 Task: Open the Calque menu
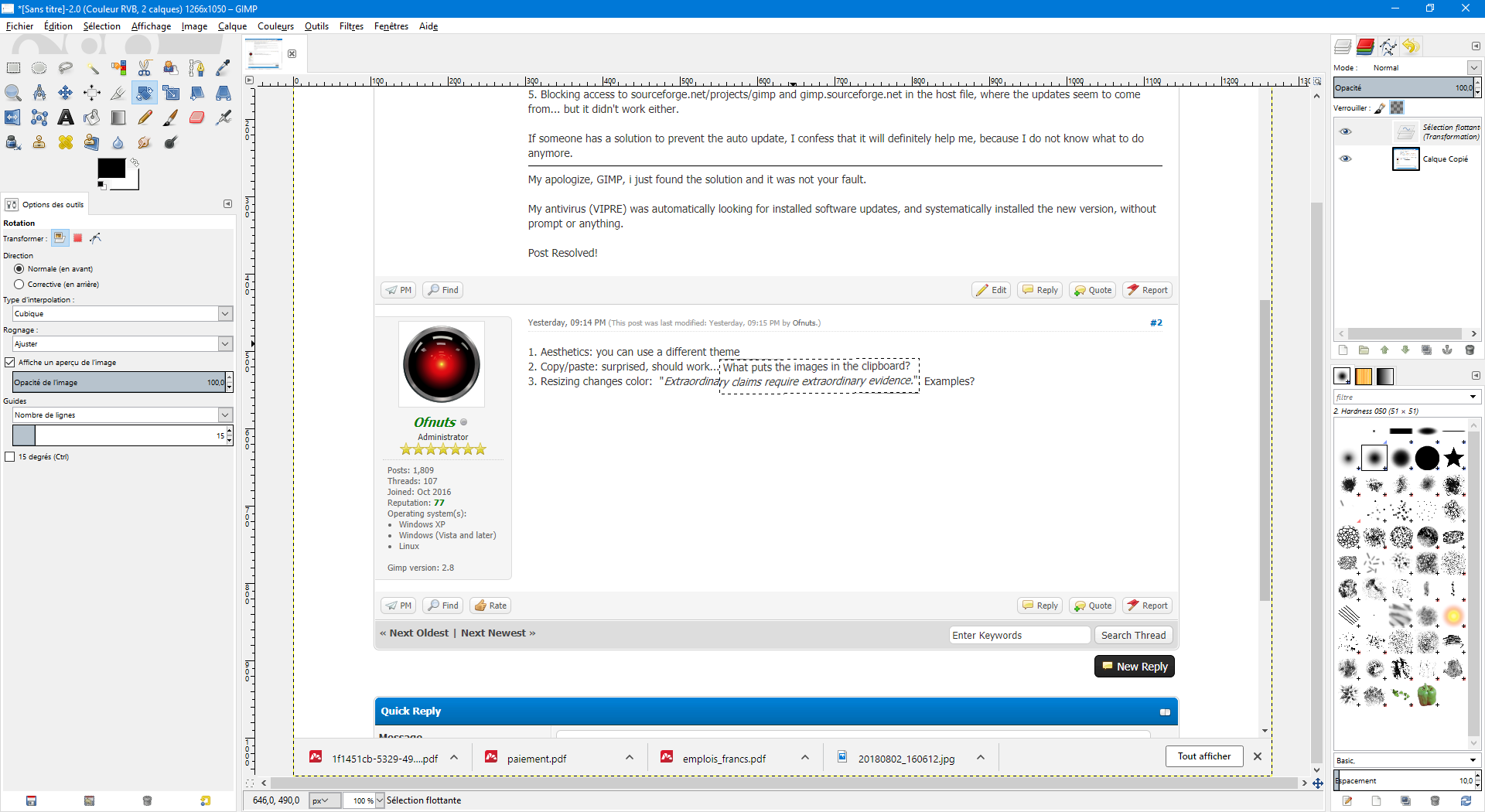pyautogui.click(x=232, y=26)
